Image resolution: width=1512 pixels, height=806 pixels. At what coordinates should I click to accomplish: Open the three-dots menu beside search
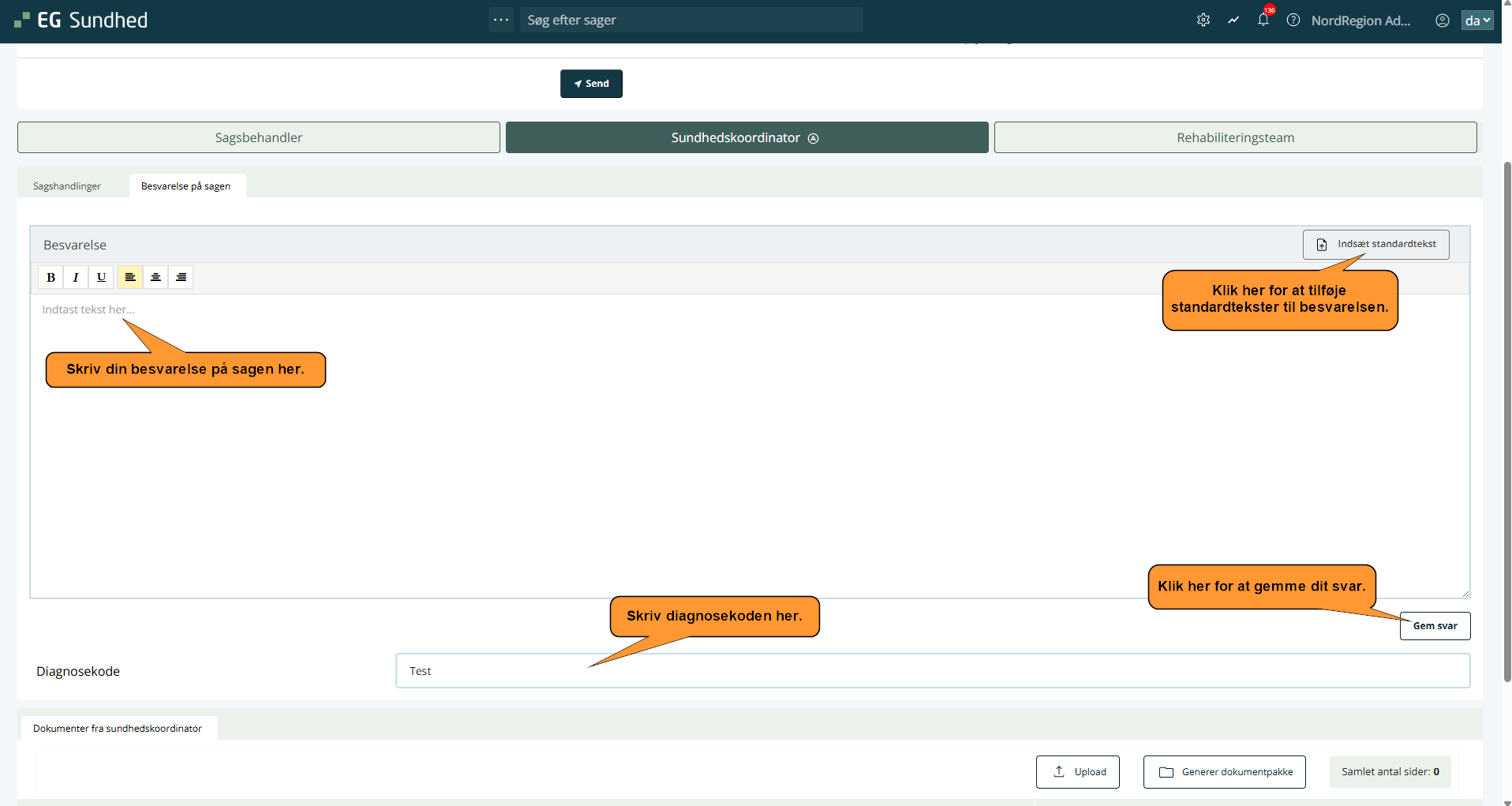(500, 20)
